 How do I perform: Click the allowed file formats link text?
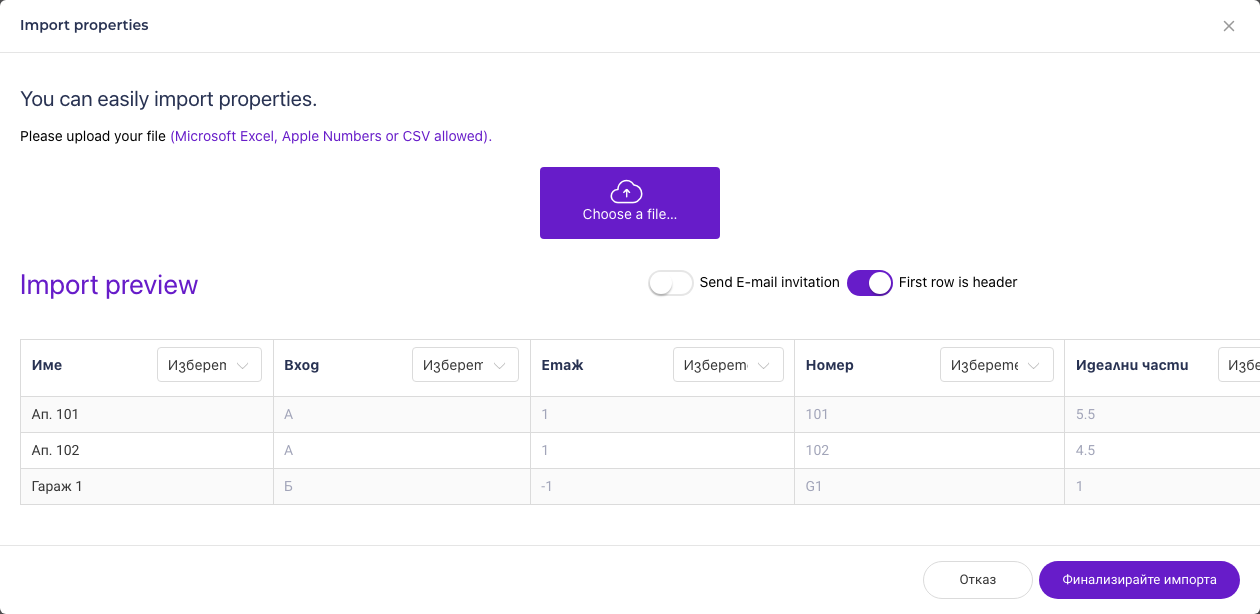click(x=331, y=136)
